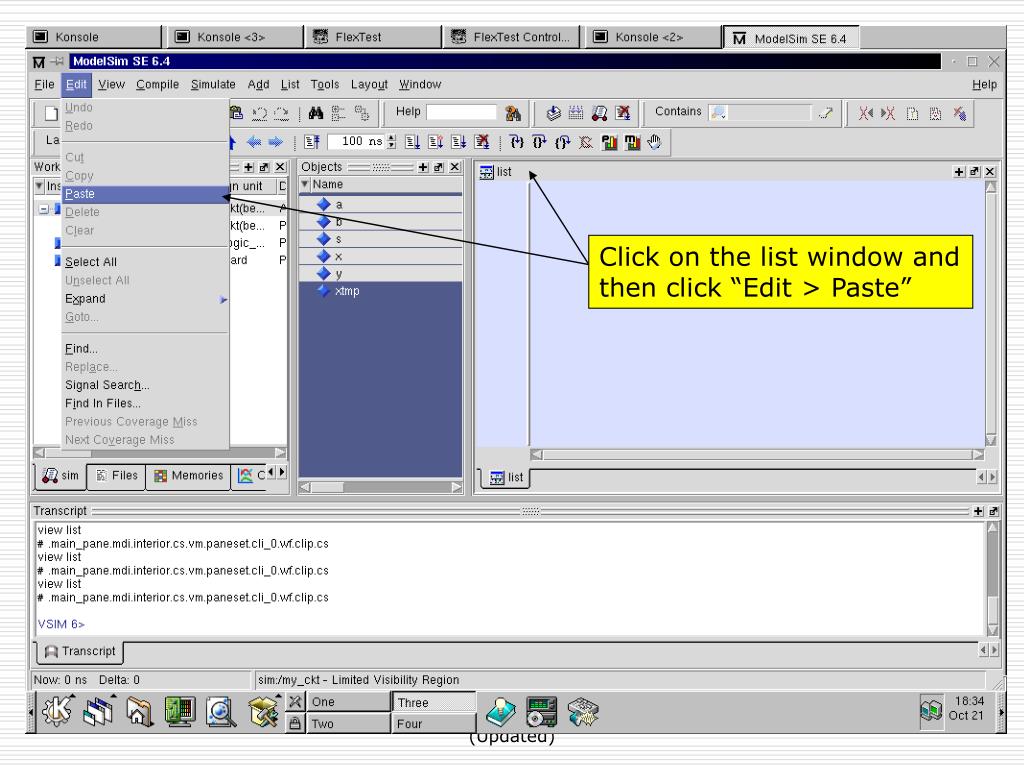Click the Break red X icon in run toolbar
This screenshot has height=768, width=1024.
[x=483, y=142]
